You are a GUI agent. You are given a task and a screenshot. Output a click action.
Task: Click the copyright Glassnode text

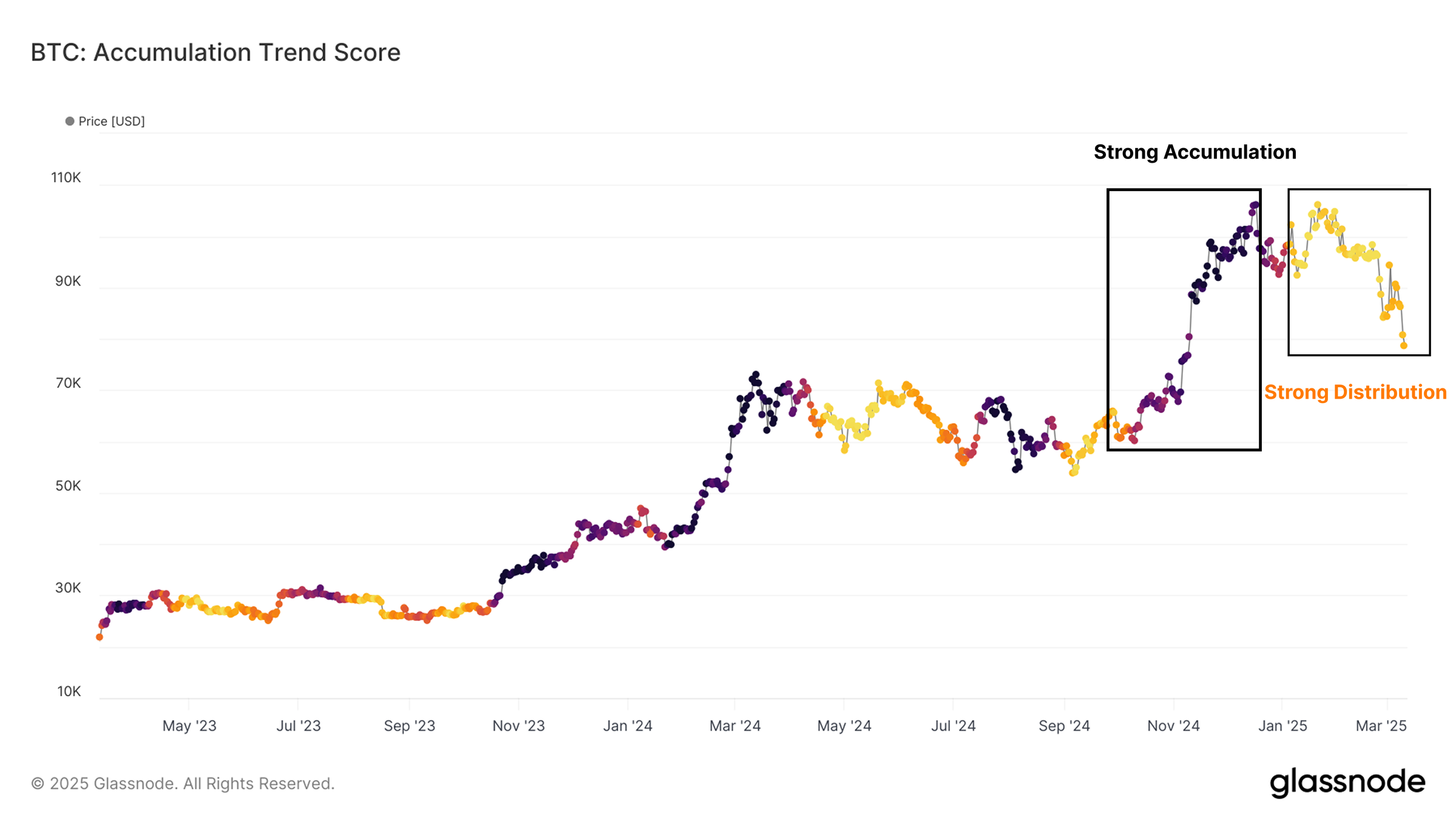tap(183, 784)
